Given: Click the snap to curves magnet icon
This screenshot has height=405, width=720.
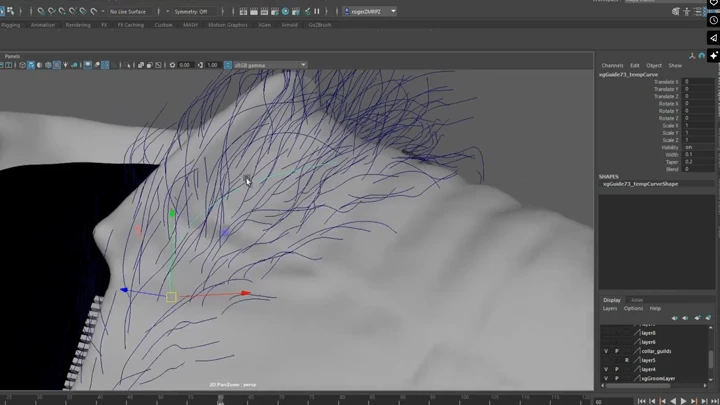Looking at the screenshot, I should pos(51,11).
